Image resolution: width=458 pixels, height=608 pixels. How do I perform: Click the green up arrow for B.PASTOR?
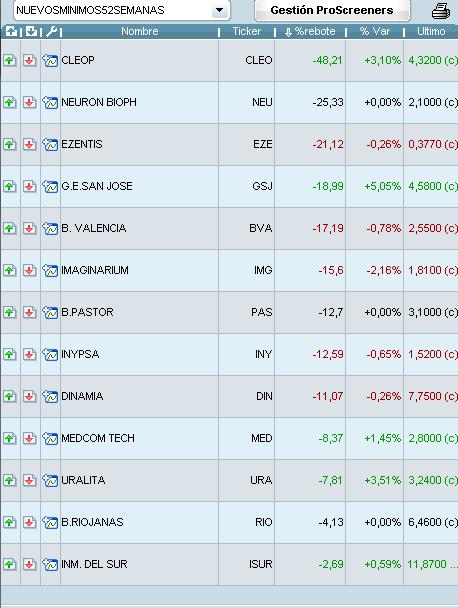(10, 312)
